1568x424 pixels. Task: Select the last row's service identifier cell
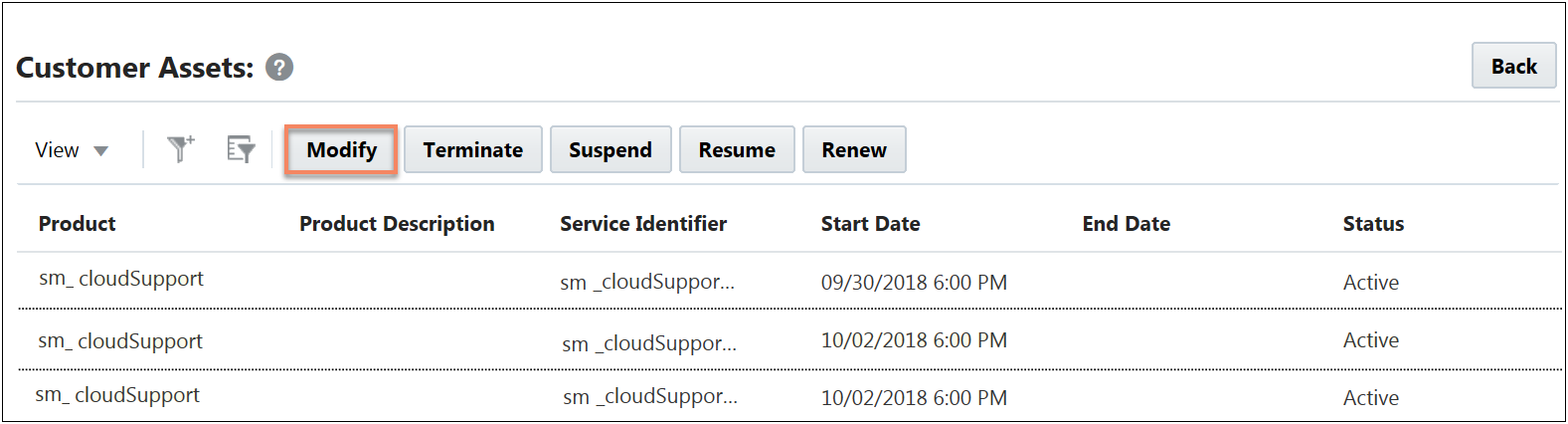pos(649,396)
